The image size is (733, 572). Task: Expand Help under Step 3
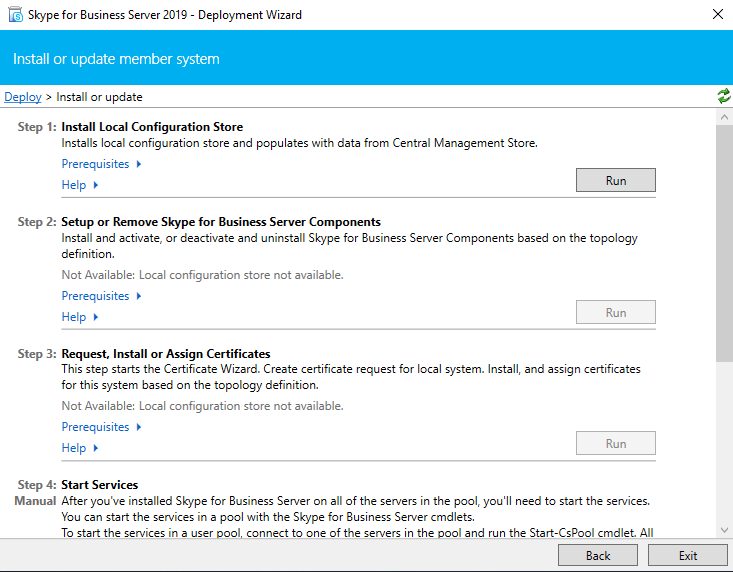[80, 448]
